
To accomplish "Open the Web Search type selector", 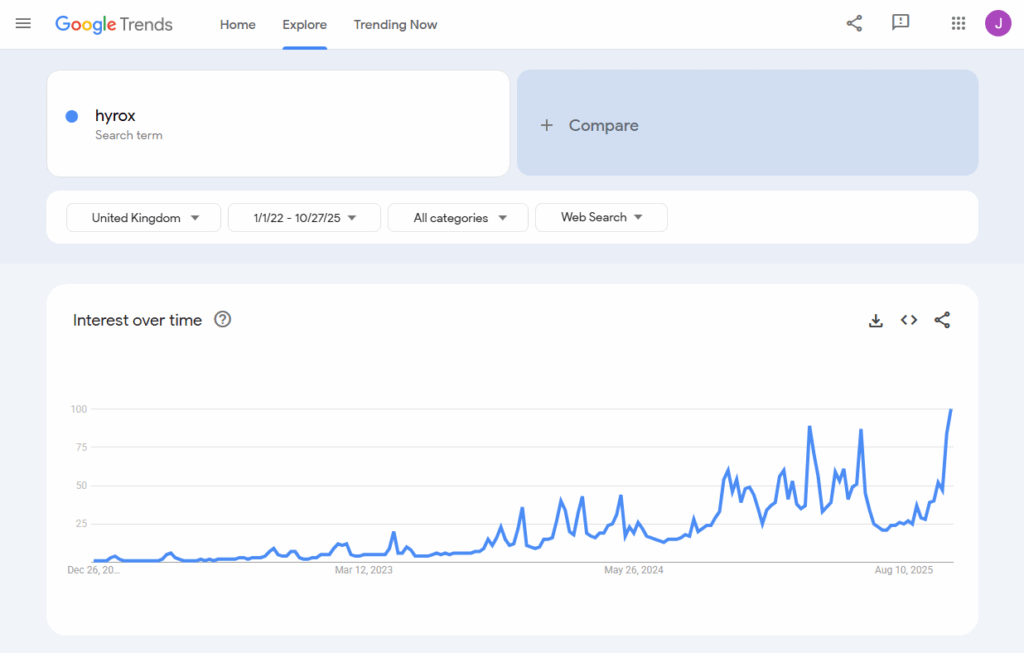I will click(x=601, y=217).
